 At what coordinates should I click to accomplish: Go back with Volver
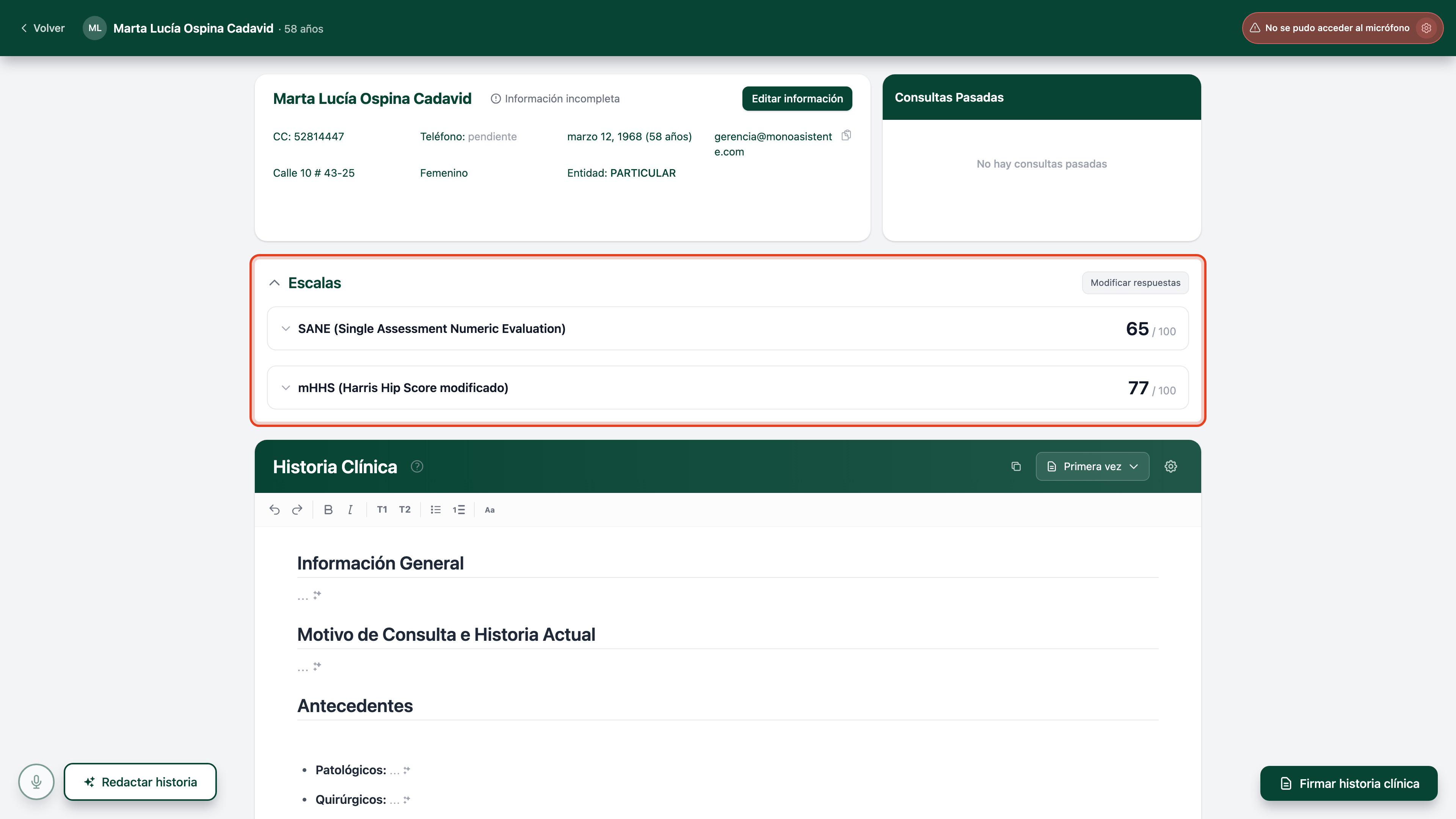[43, 28]
